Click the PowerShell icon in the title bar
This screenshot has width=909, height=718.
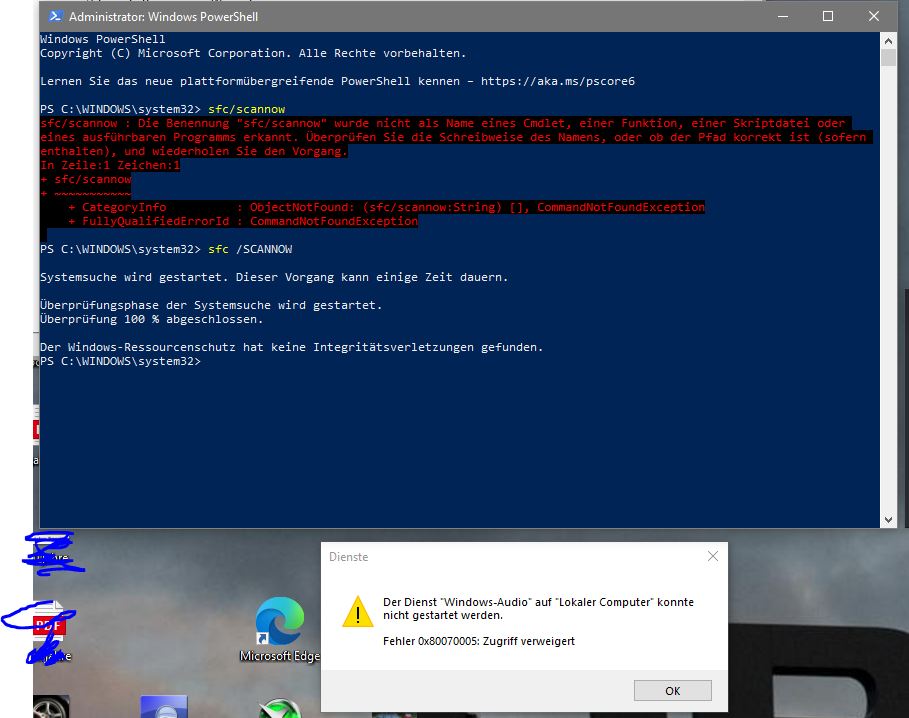coord(56,16)
